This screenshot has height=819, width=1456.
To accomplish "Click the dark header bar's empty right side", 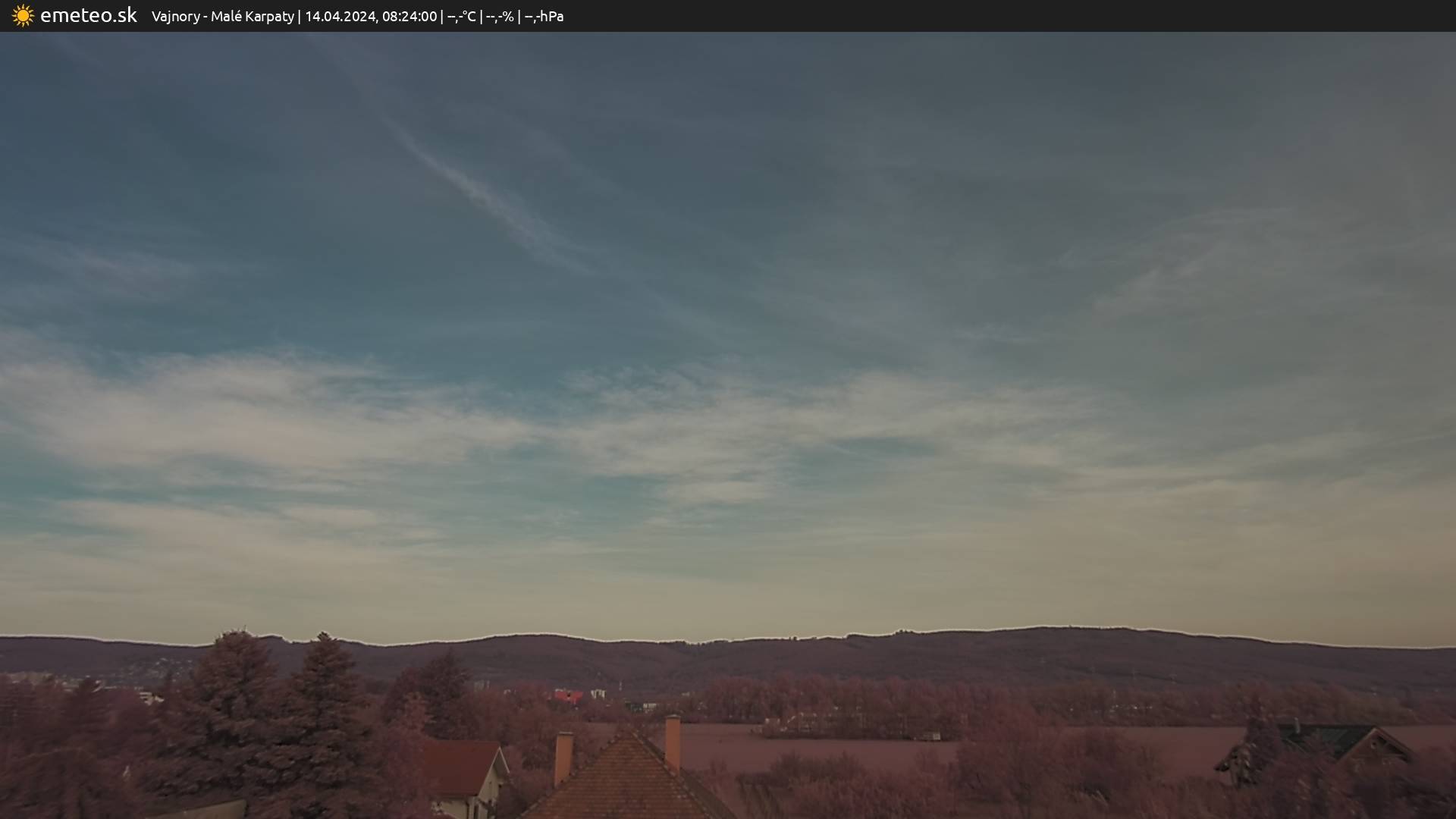I will click(1062, 16).
